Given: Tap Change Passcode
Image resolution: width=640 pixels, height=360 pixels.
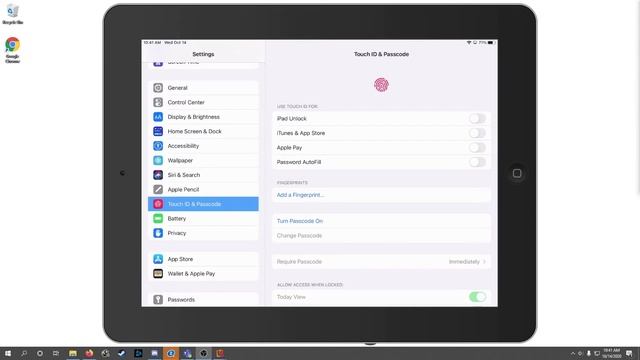Looking at the screenshot, I should pos(299,236).
